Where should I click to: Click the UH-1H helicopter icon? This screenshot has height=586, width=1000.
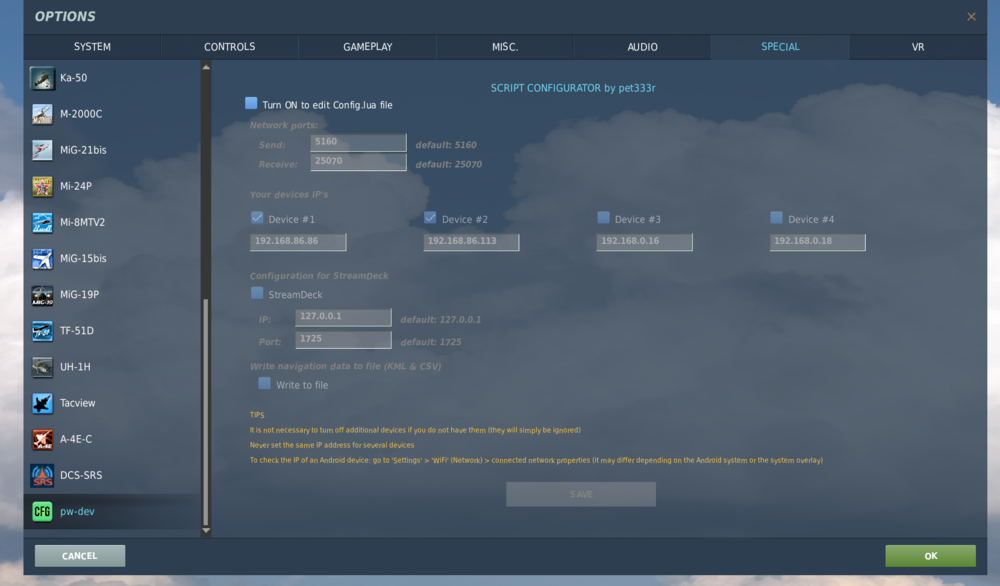coord(42,367)
